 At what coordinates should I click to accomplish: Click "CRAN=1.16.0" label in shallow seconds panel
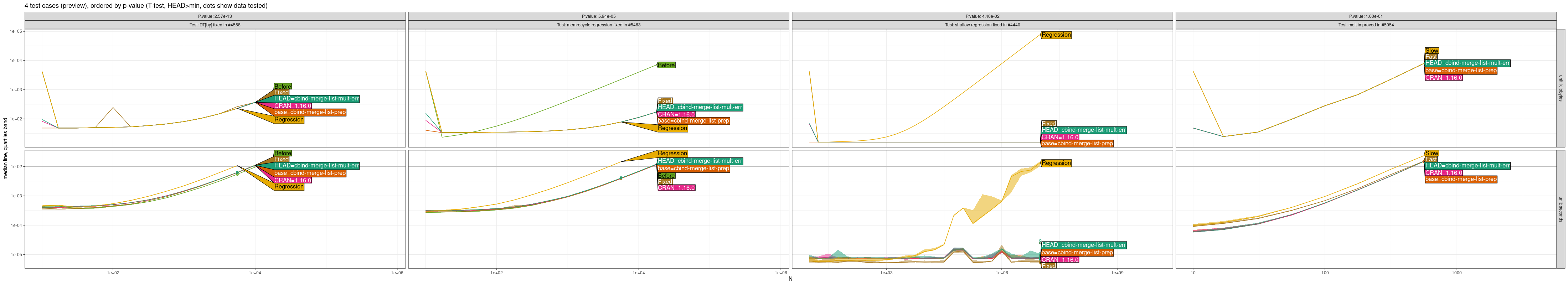1060,260
